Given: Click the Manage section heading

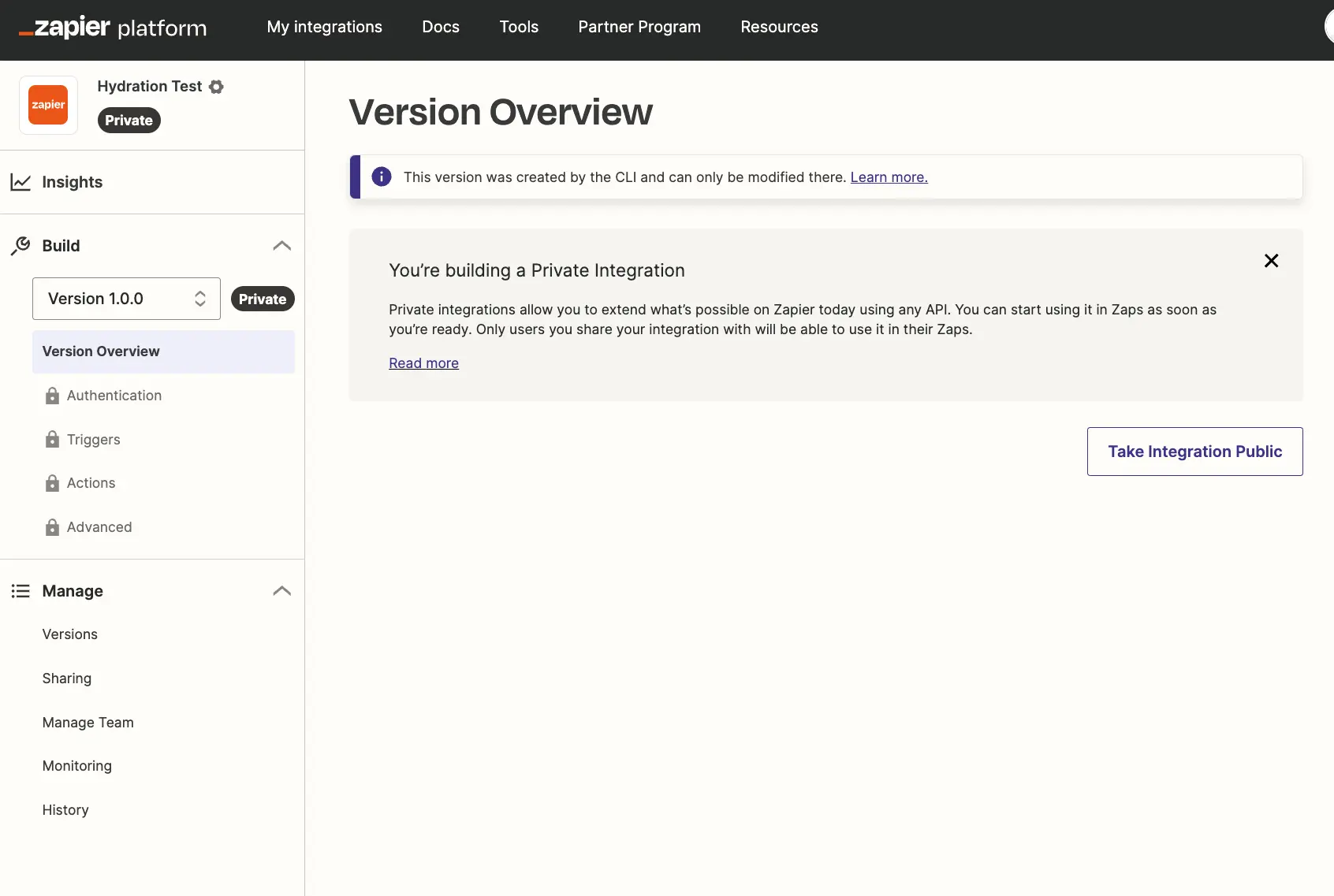Looking at the screenshot, I should tap(73, 591).
